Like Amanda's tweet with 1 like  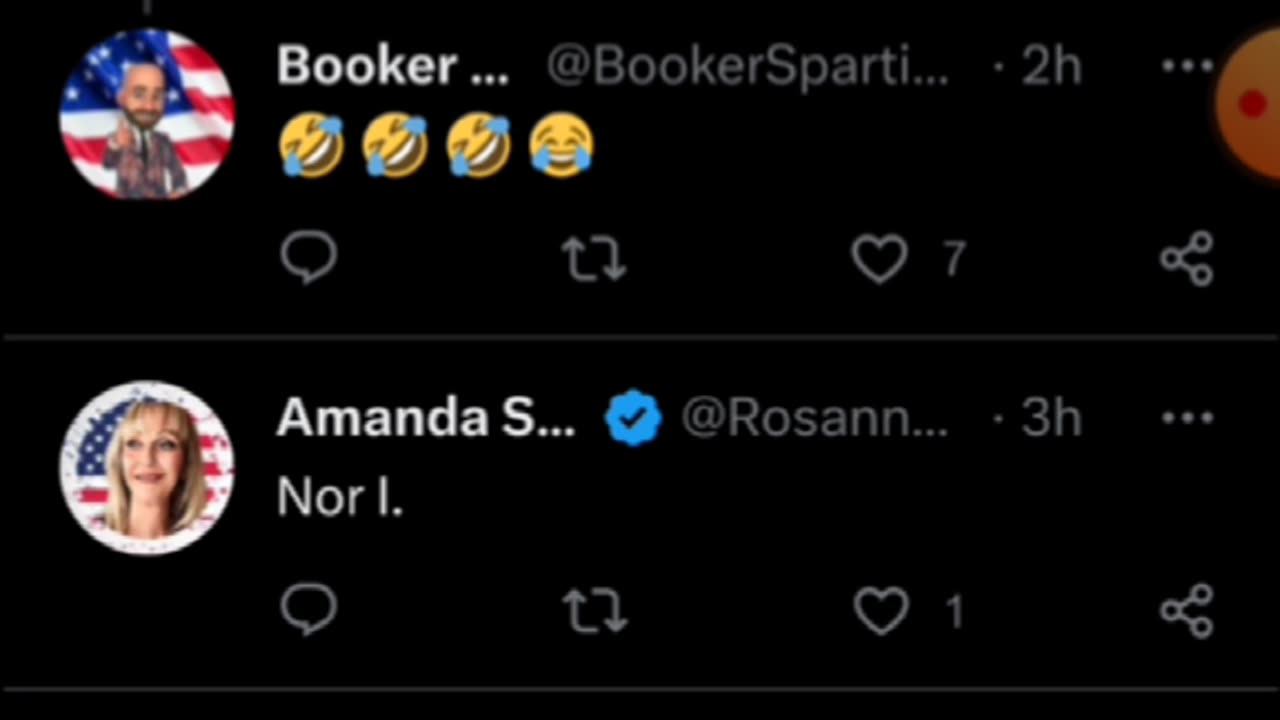pyautogui.click(x=880, y=611)
